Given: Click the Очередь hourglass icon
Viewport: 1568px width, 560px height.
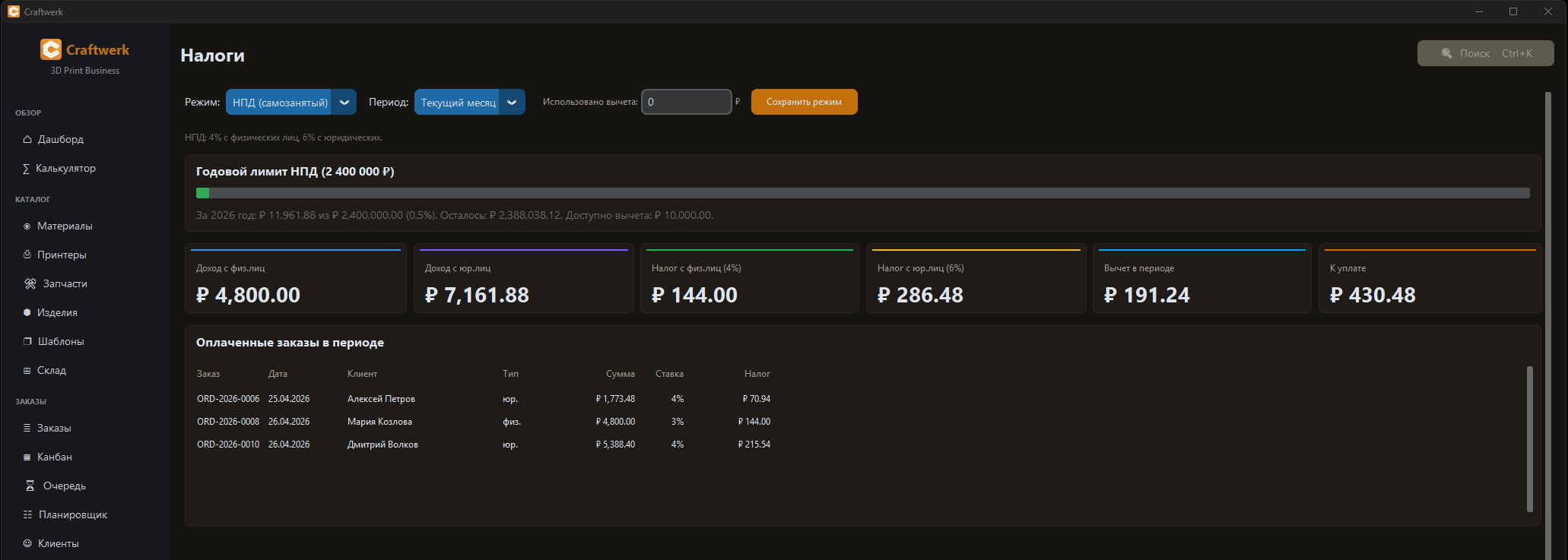Looking at the screenshot, I should coord(30,486).
